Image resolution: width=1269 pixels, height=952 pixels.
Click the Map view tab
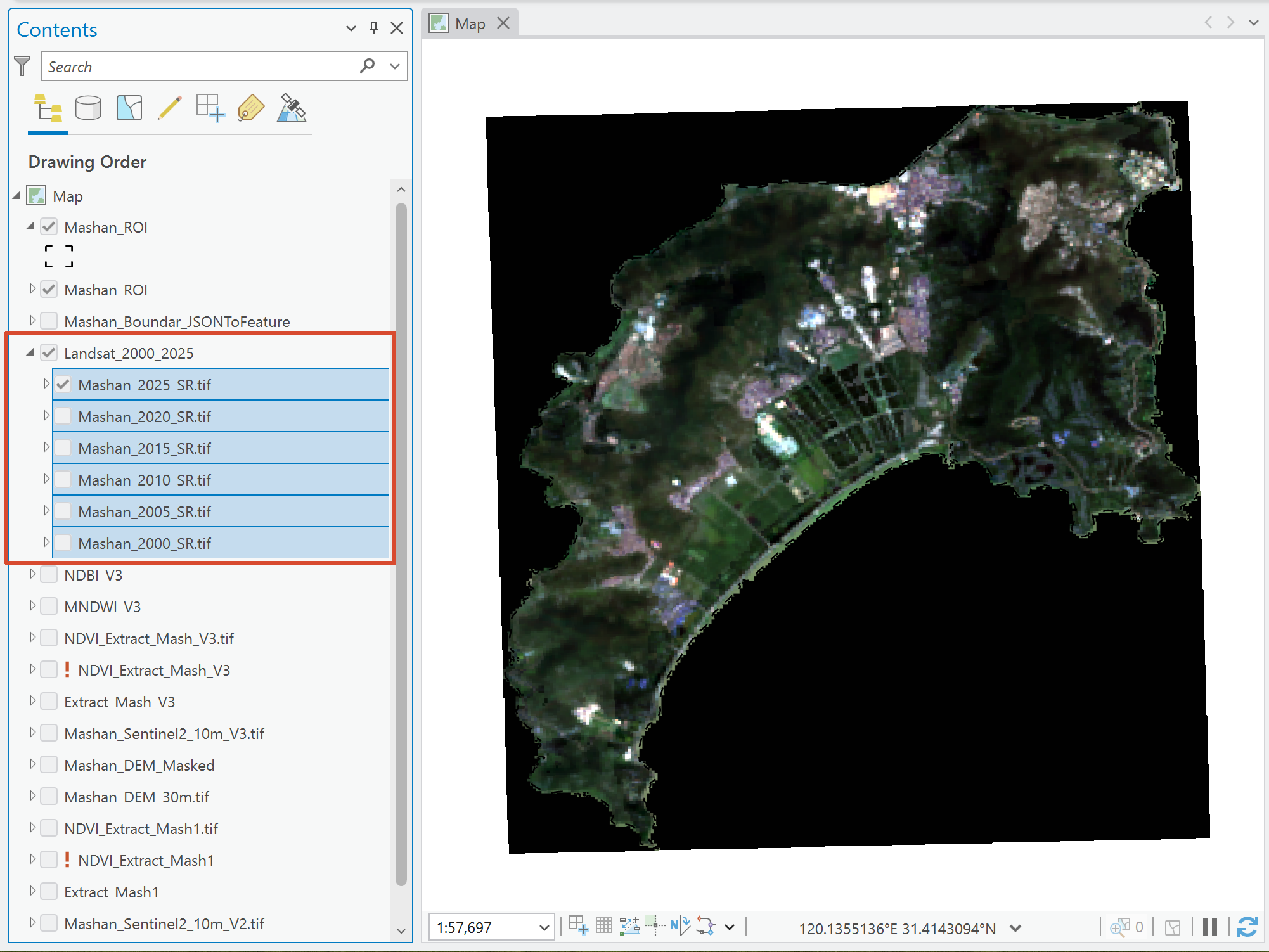[x=470, y=24]
